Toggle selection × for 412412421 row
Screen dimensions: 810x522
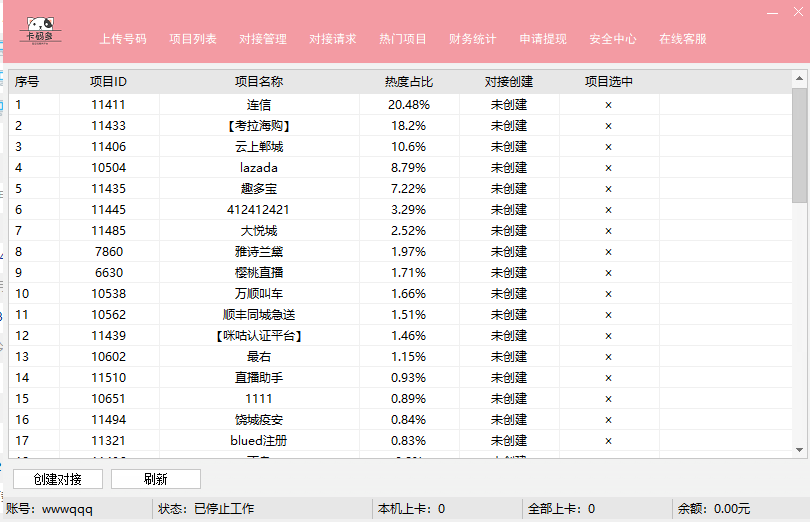[x=609, y=210]
